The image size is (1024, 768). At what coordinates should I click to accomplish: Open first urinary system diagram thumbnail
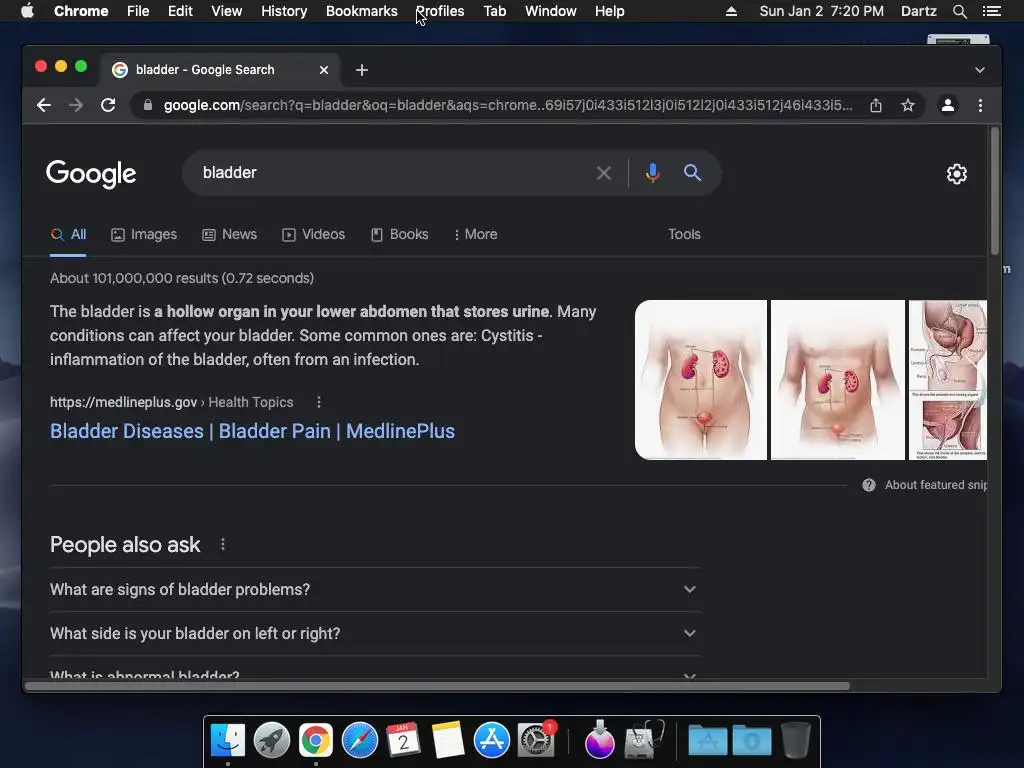(x=701, y=380)
